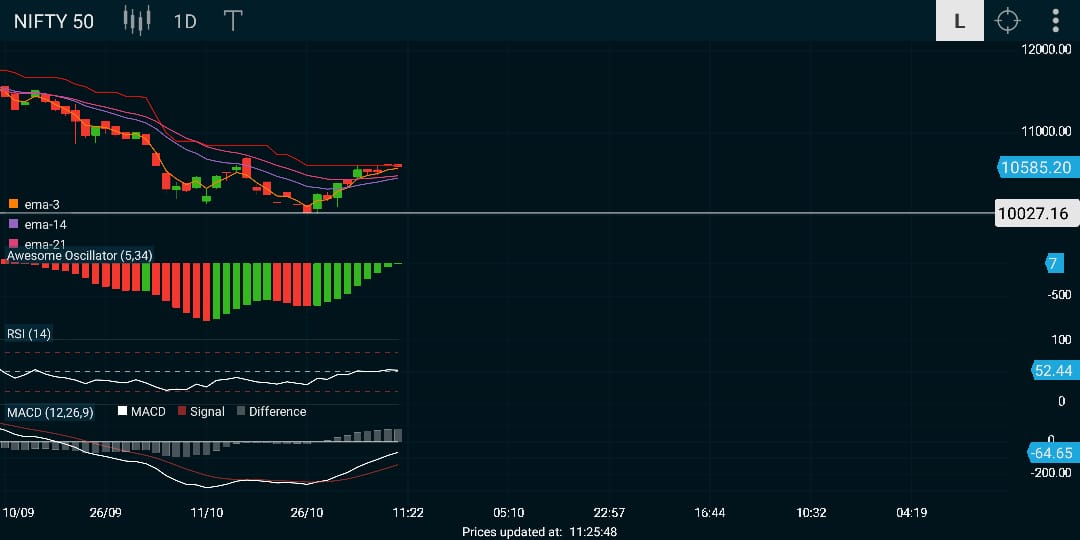Open the candlestick chart type selector
This screenshot has height=540, width=1080.
point(136,21)
